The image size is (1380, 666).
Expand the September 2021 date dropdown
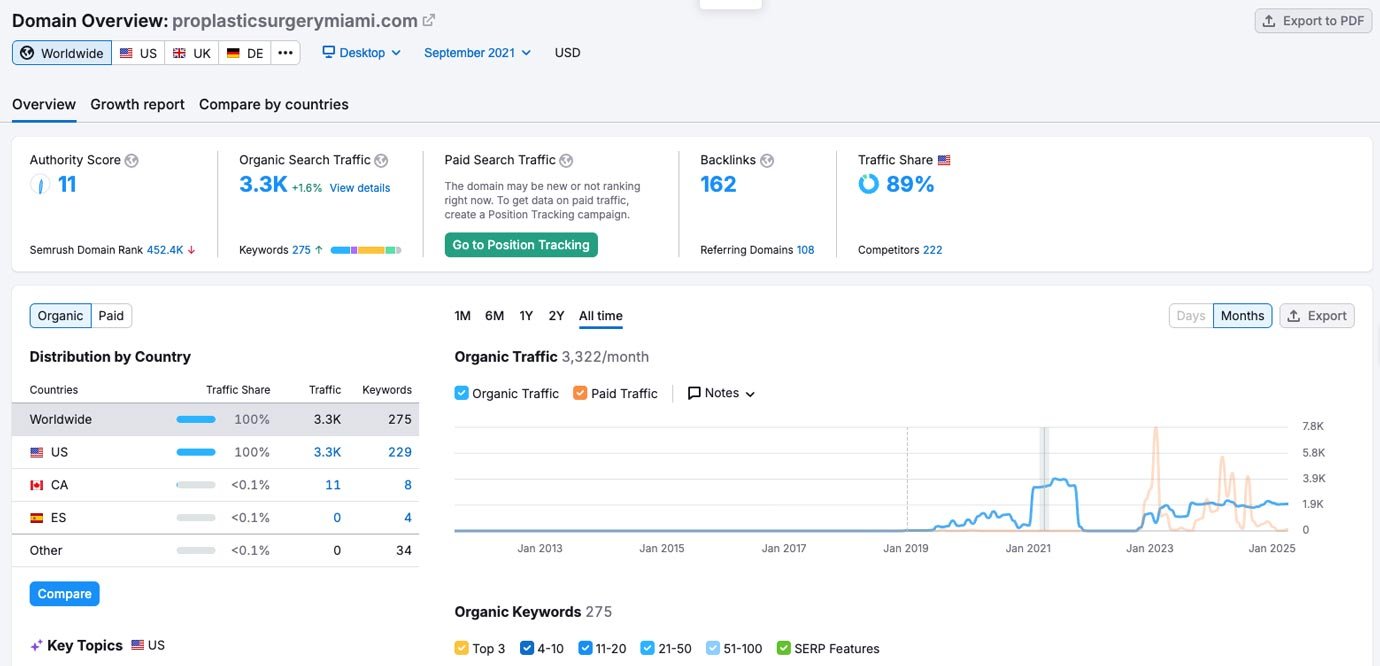tap(477, 53)
